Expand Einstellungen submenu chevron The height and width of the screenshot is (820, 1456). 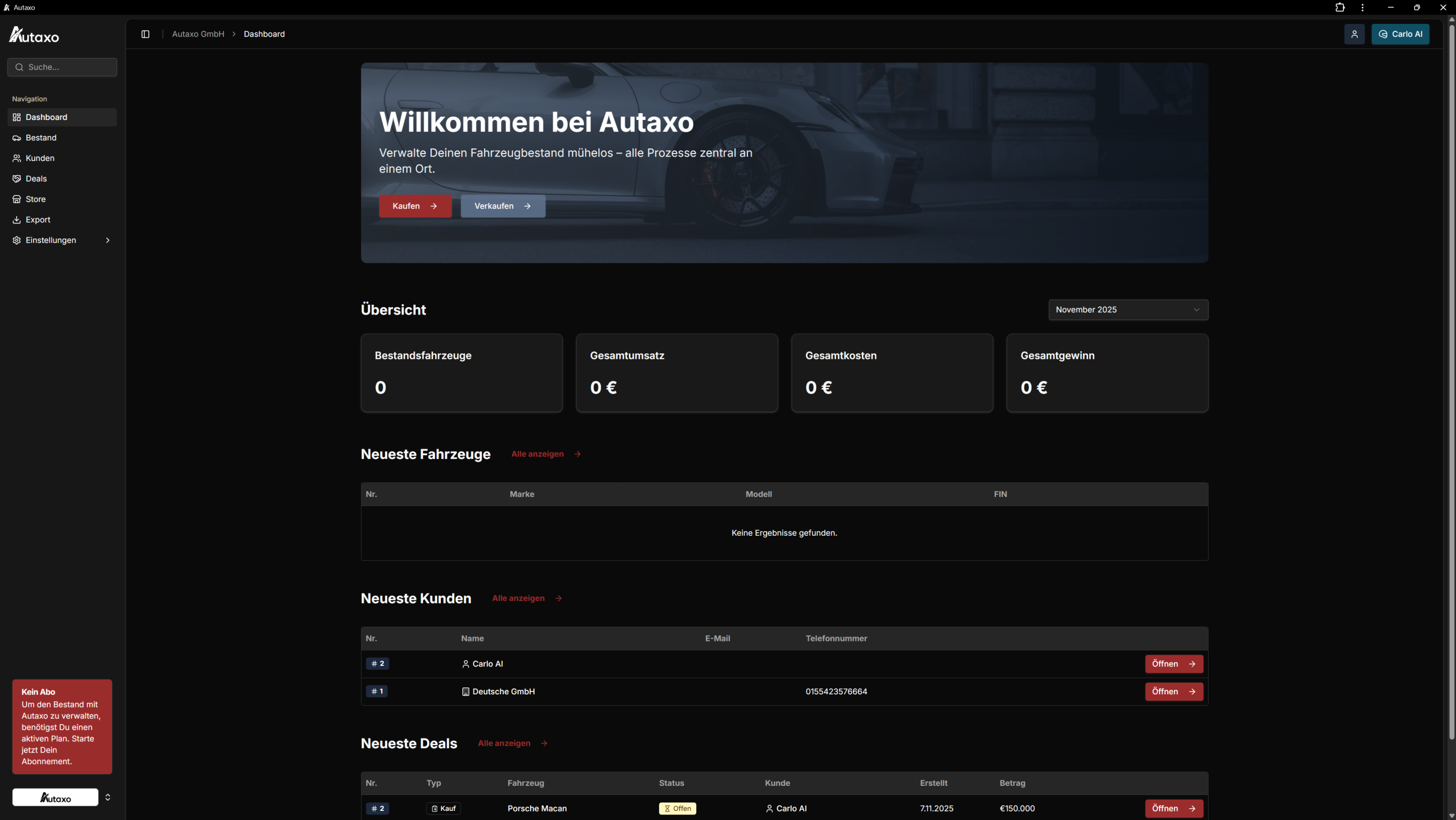(x=107, y=240)
